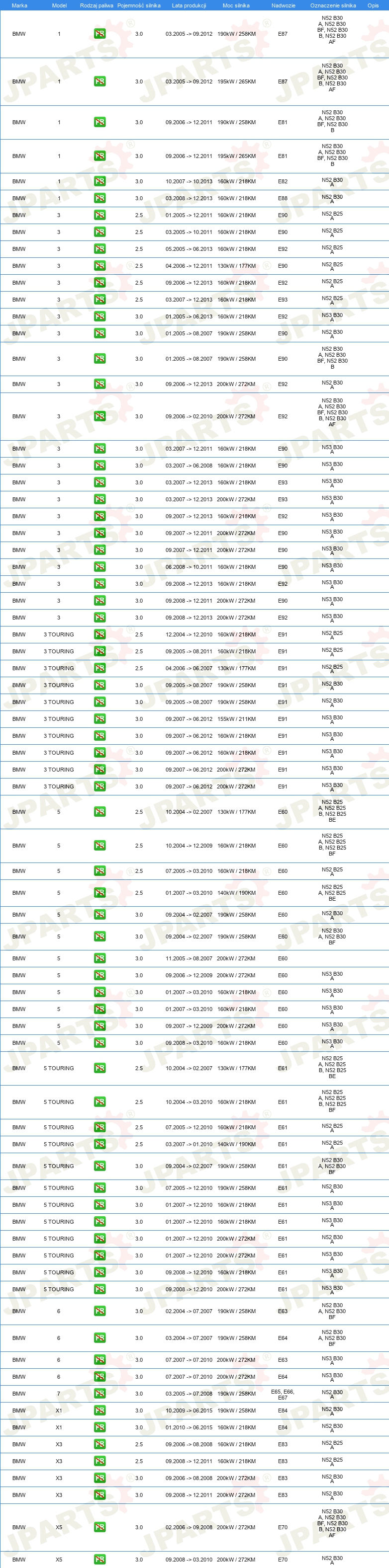The height and width of the screenshot is (1568, 389).
Task: Click the 'E63' cell in 02.2004 row
Action: [283, 1311]
